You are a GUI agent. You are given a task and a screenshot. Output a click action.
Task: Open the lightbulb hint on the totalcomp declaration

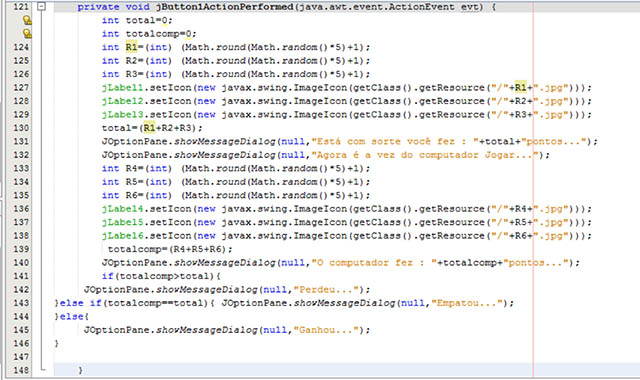click(27, 33)
